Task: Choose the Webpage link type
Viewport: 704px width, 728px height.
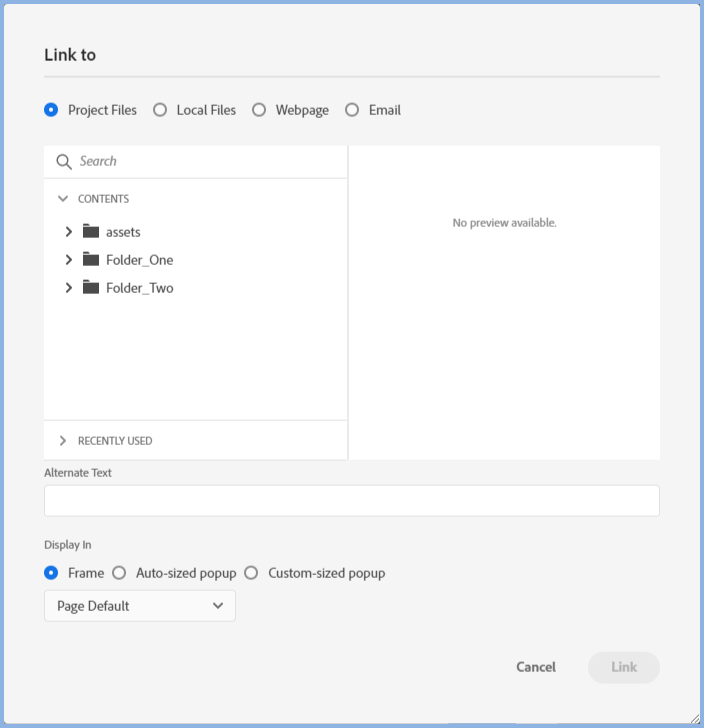Action: tap(259, 110)
